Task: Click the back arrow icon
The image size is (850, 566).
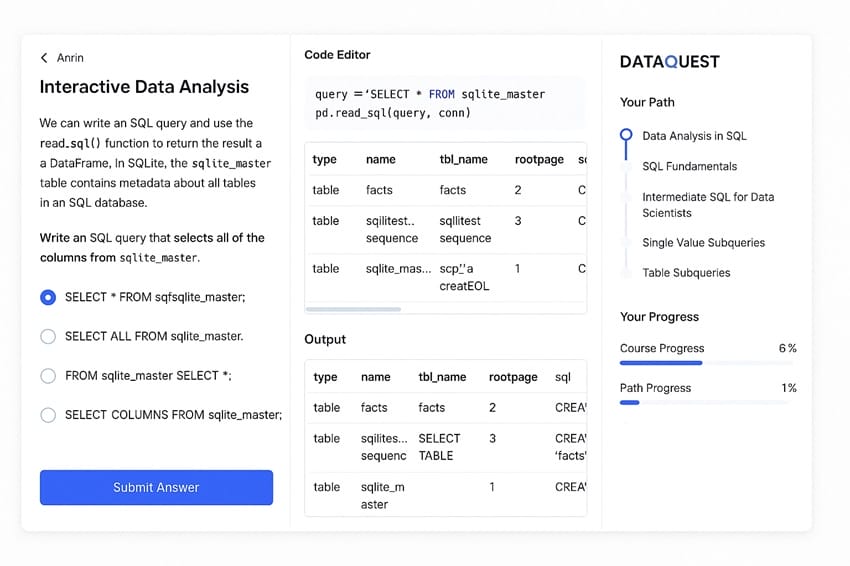Action: (x=44, y=58)
